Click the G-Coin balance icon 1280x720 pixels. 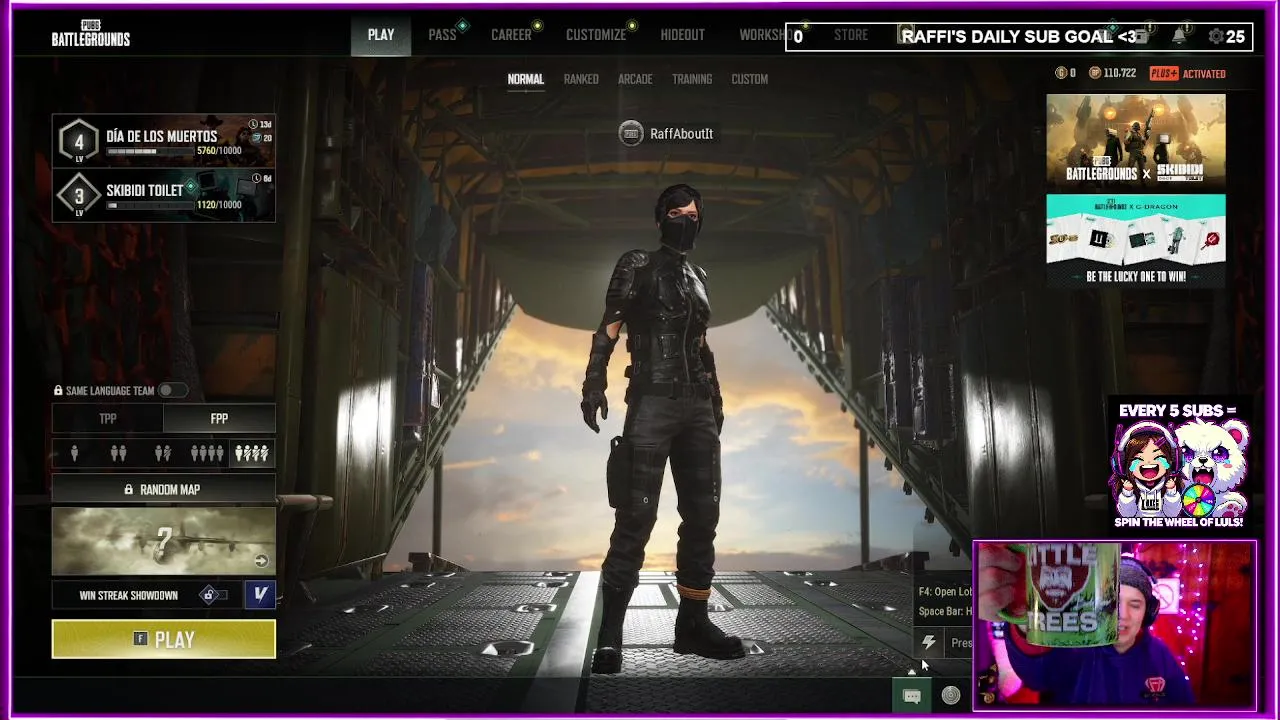click(x=1061, y=73)
